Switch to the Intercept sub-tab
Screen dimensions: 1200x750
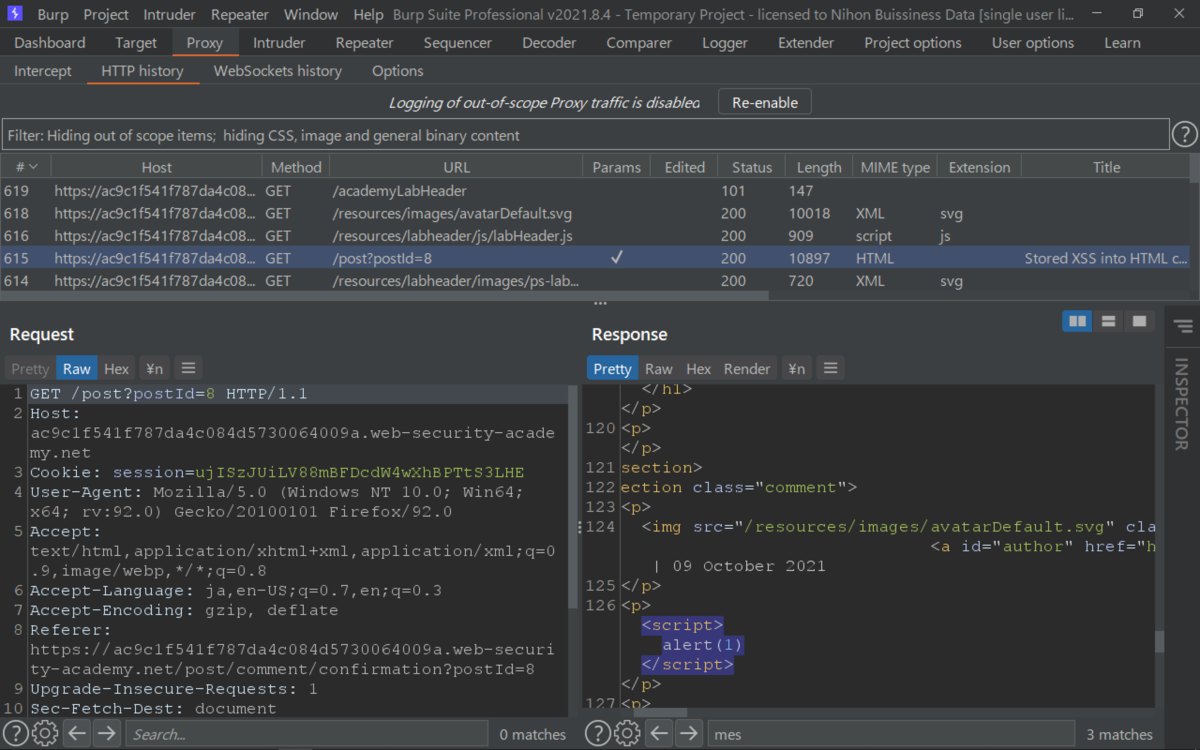pyautogui.click(x=43, y=71)
